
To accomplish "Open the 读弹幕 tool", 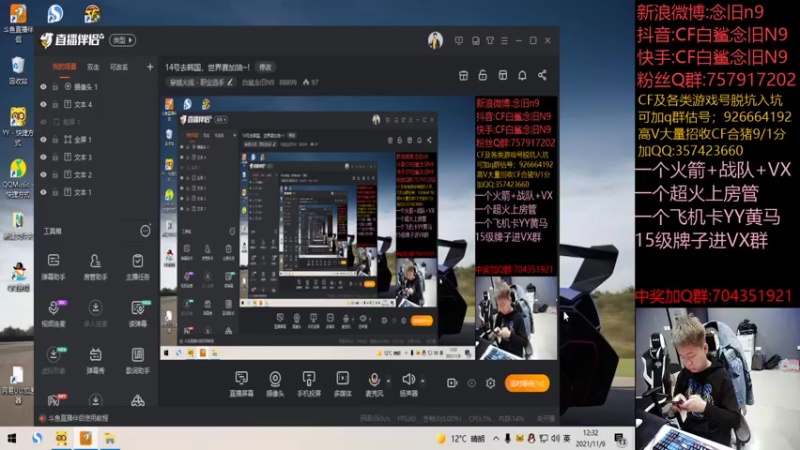I will [x=138, y=313].
